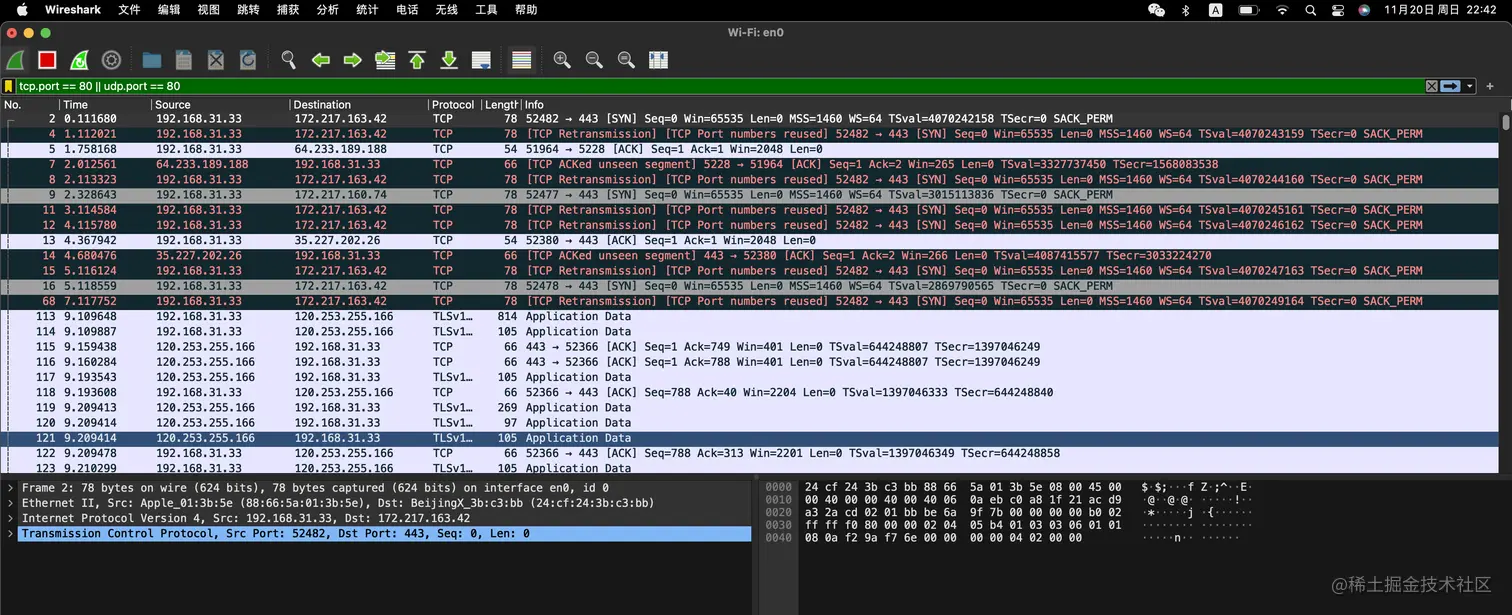The image size is (1512, 615).
Task: Sort packets by the Info column header
Action: point(1010,104)
